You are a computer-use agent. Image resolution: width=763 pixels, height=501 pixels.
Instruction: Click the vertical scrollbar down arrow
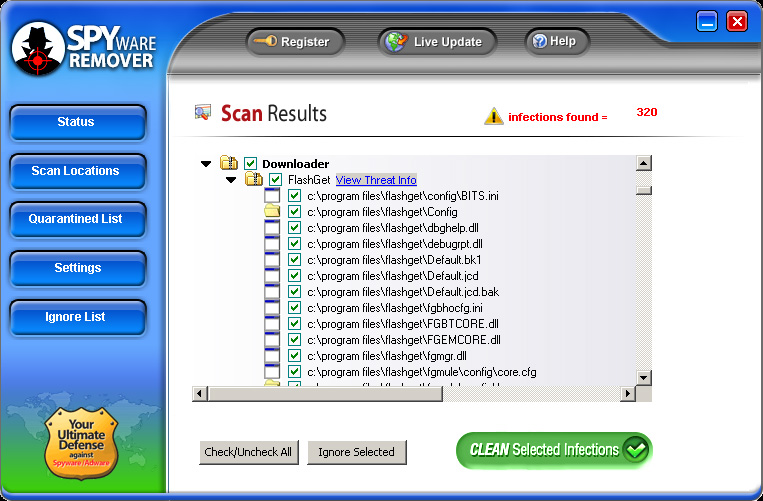[643, 377]
